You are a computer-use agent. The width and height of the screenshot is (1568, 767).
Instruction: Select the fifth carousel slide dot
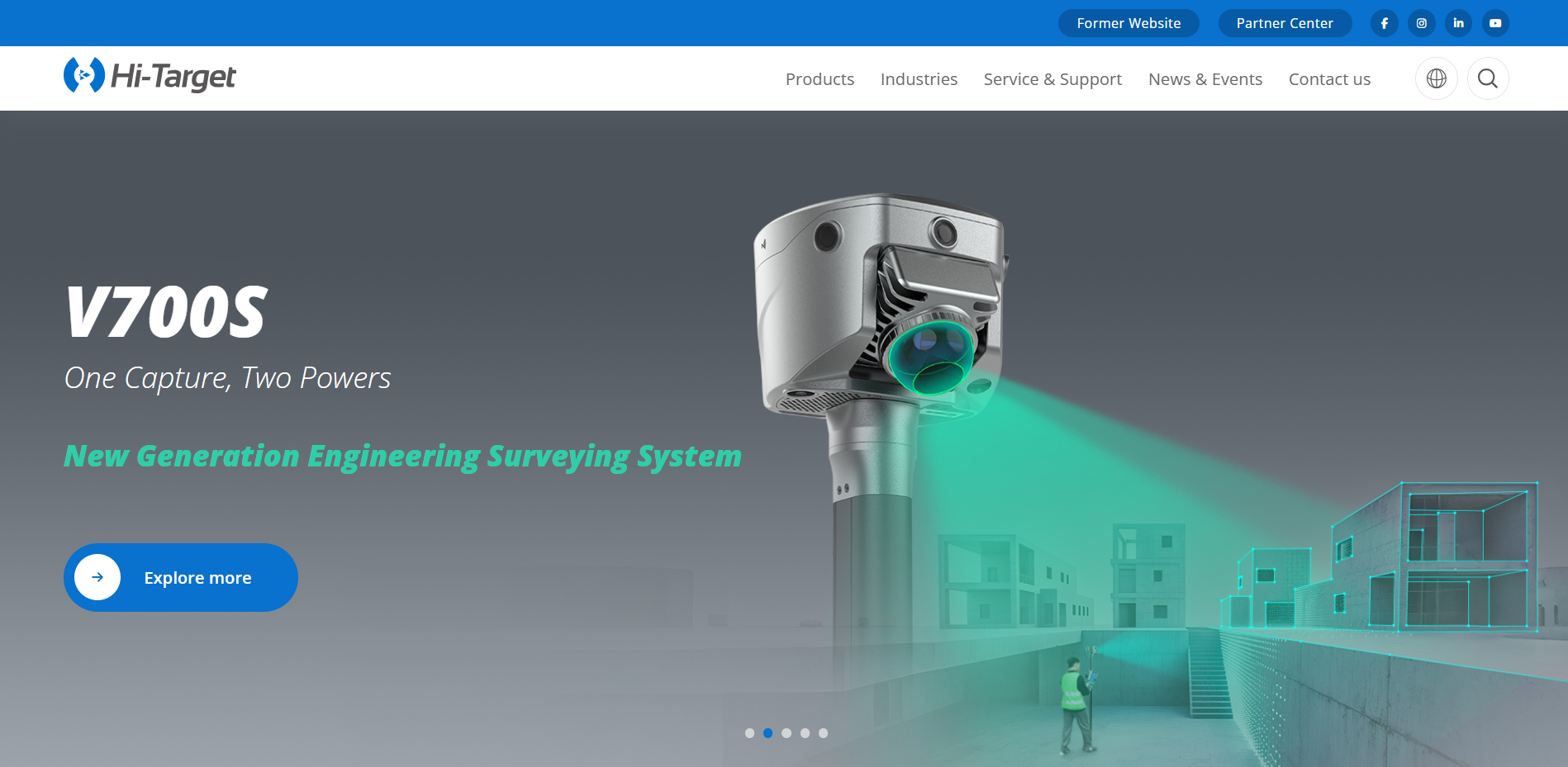coord(823,733)
